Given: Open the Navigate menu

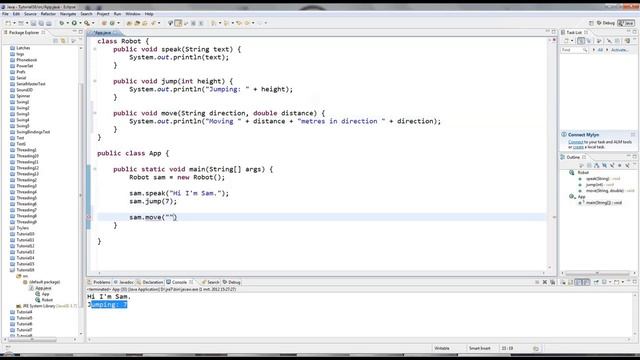Looking at the screenshot, I should tap(68, 14).
